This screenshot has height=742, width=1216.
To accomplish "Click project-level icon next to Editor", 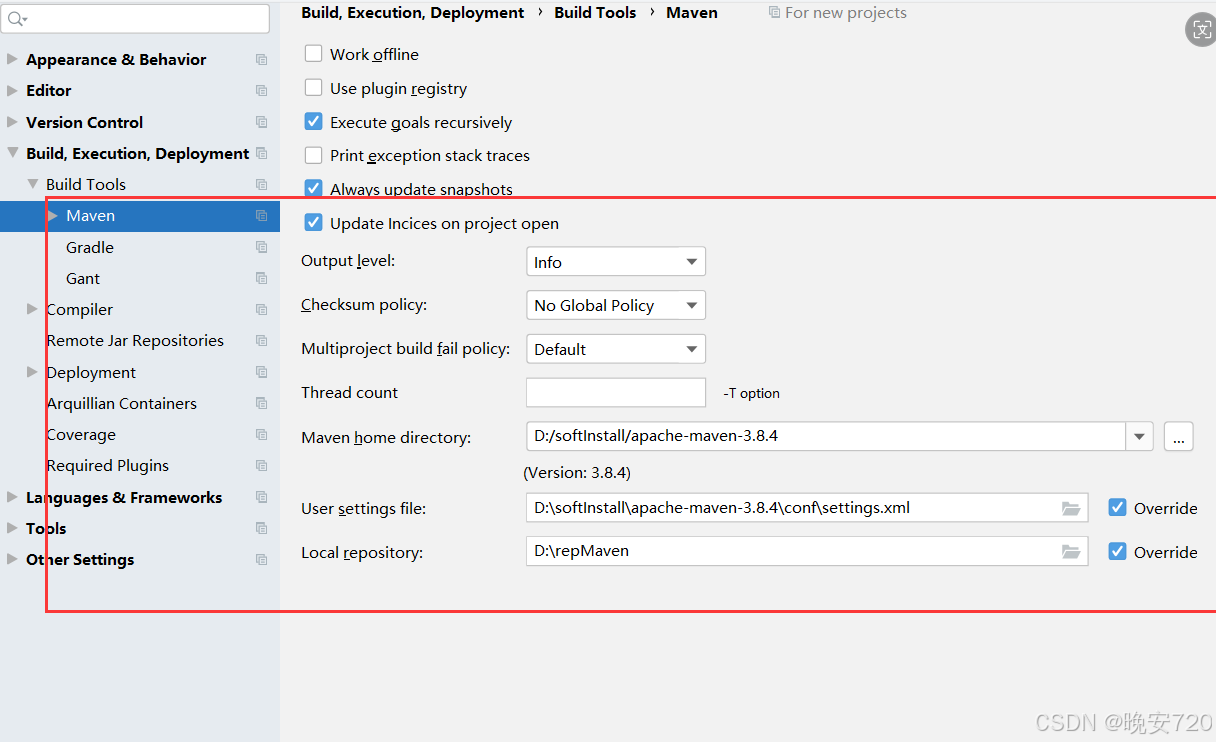I will click(261, 91).
